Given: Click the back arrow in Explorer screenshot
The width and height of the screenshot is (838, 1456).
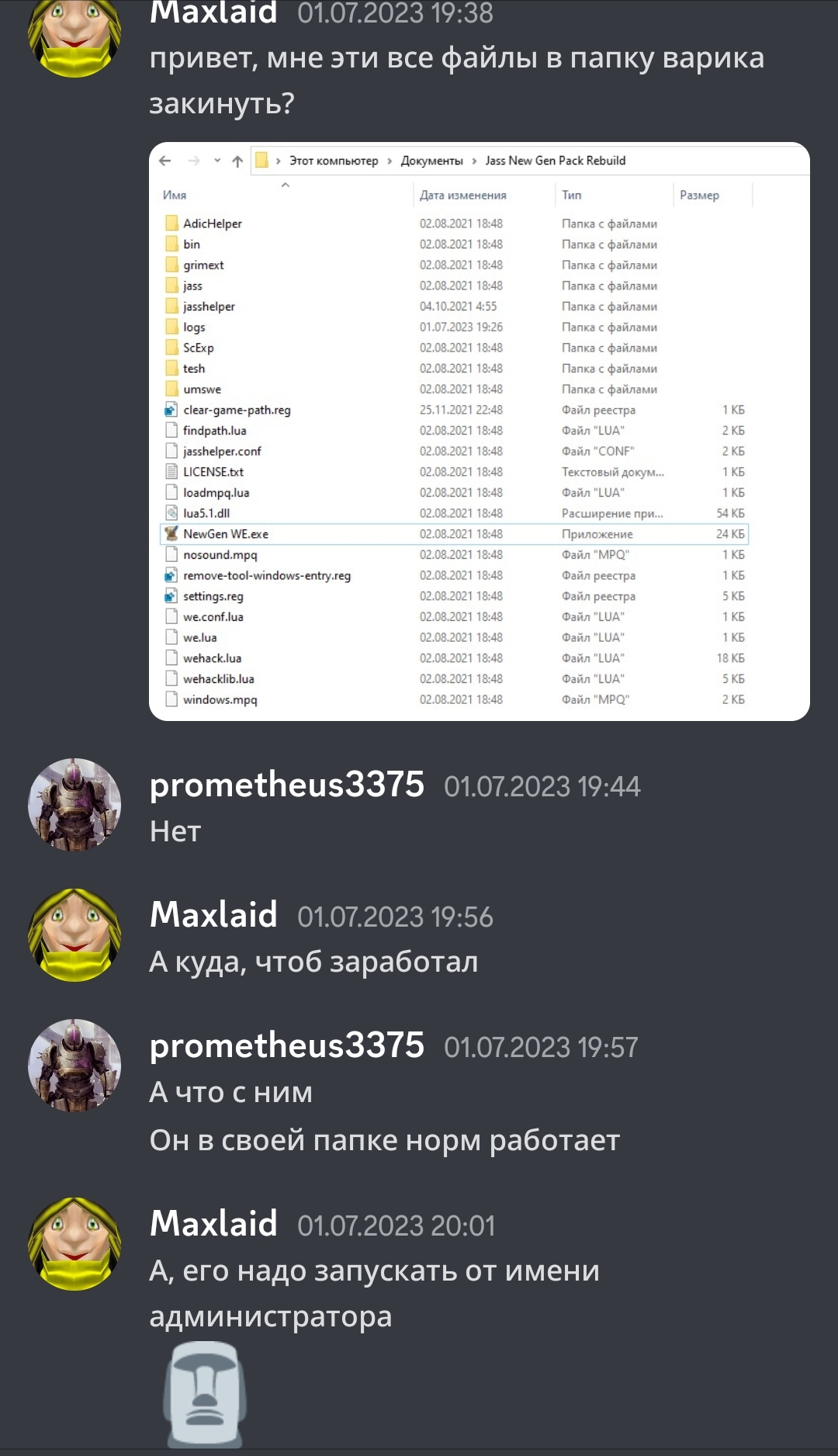Looking at the screenshot, I should pos(164,161).
